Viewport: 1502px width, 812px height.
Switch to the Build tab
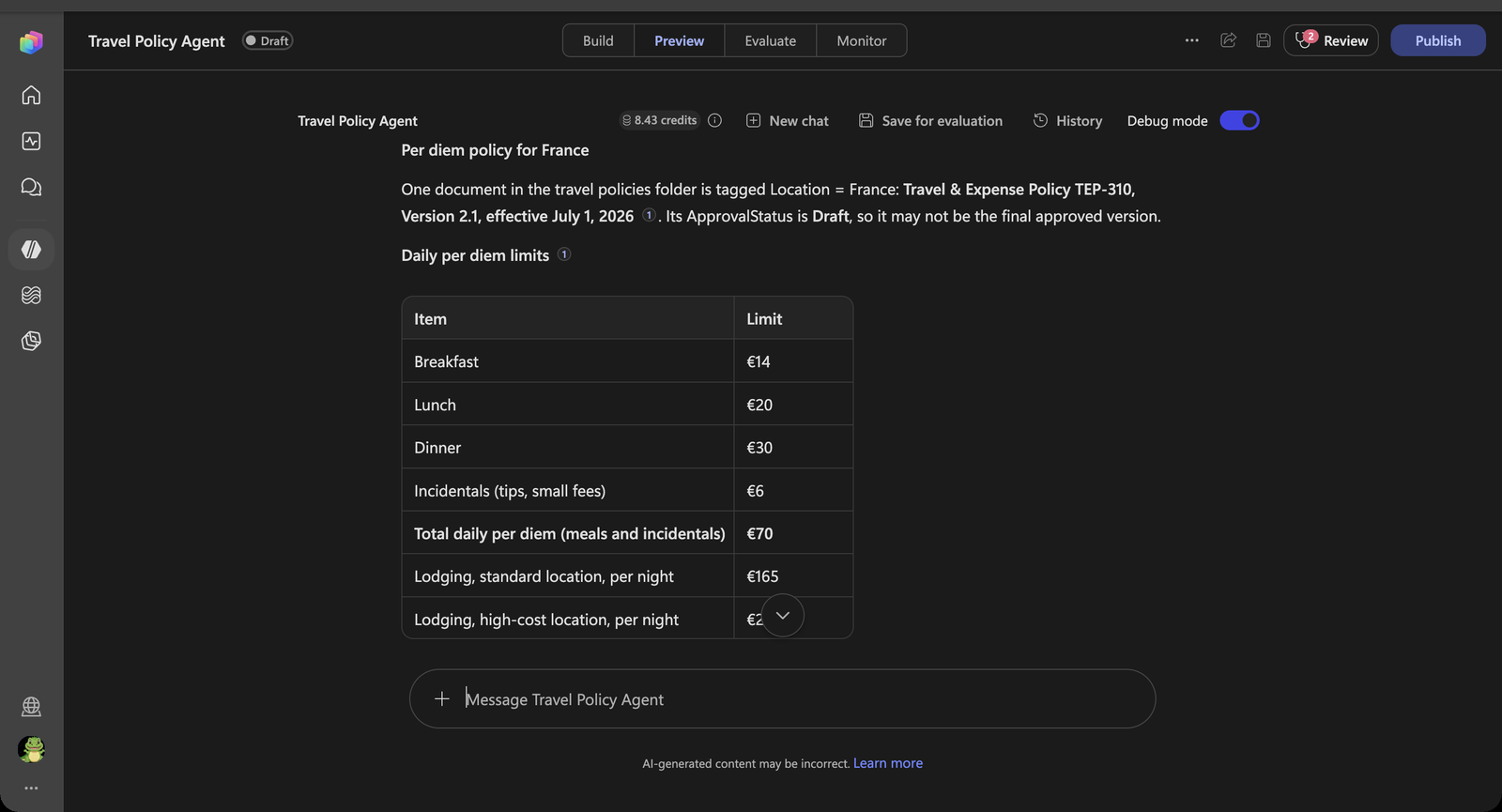[598, 40]
